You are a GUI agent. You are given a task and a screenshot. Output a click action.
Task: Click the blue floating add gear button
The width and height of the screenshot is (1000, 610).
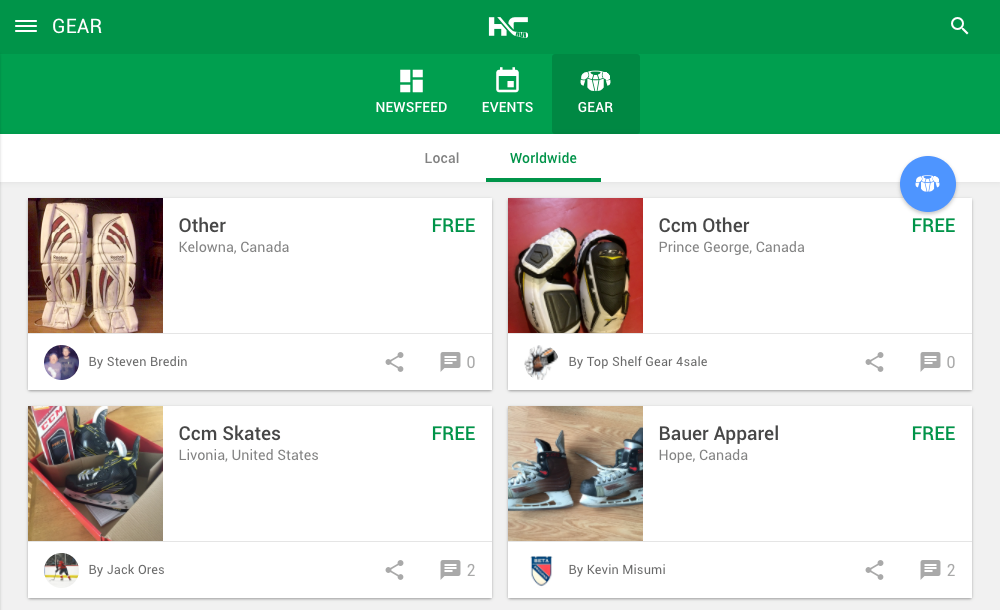click(928, 184)
